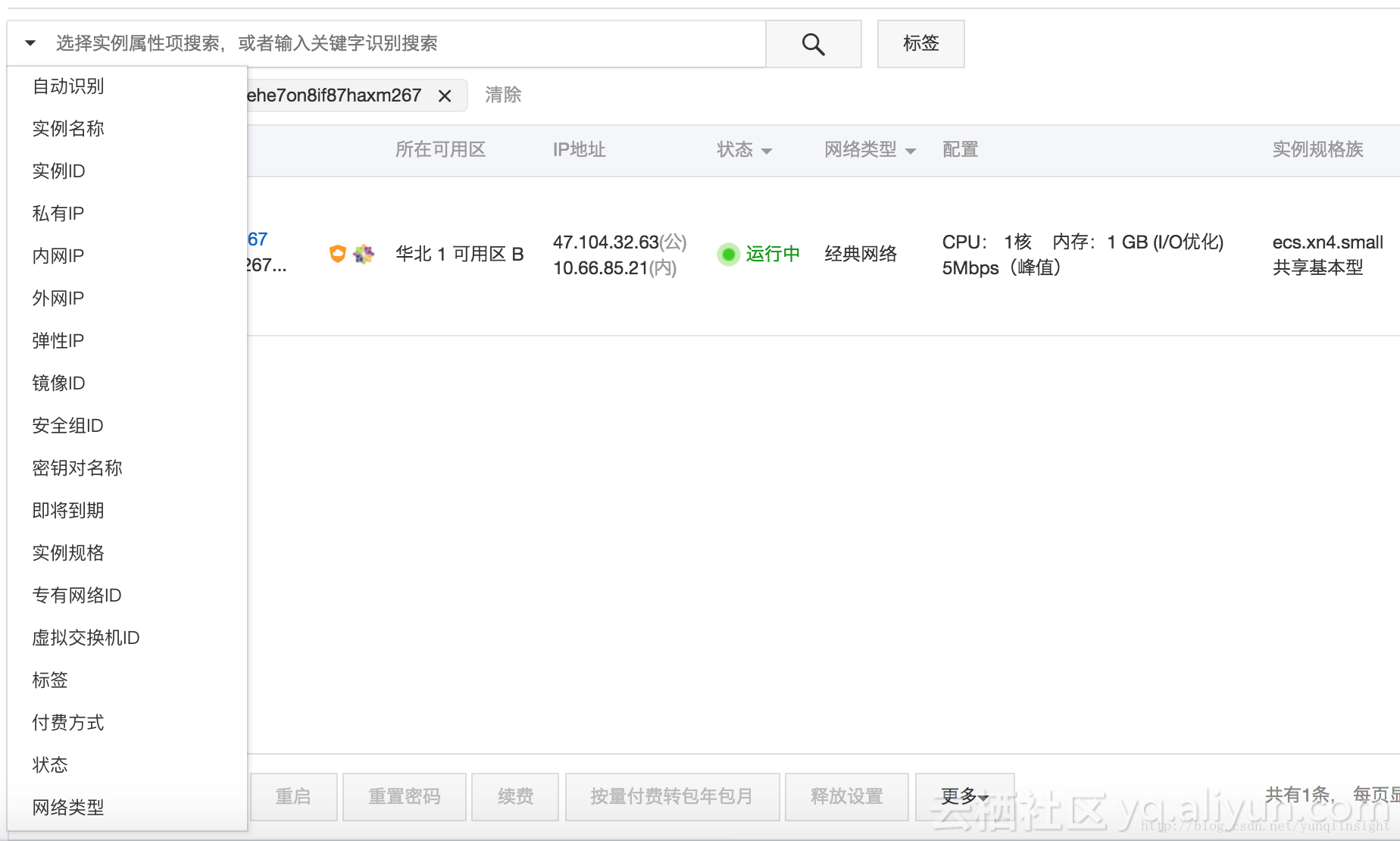Viewport: 1400px width, 841px height.
Task: Choose 密钥对名称 from the search menu
Action: pyautogui.click(x=127, y=468)
